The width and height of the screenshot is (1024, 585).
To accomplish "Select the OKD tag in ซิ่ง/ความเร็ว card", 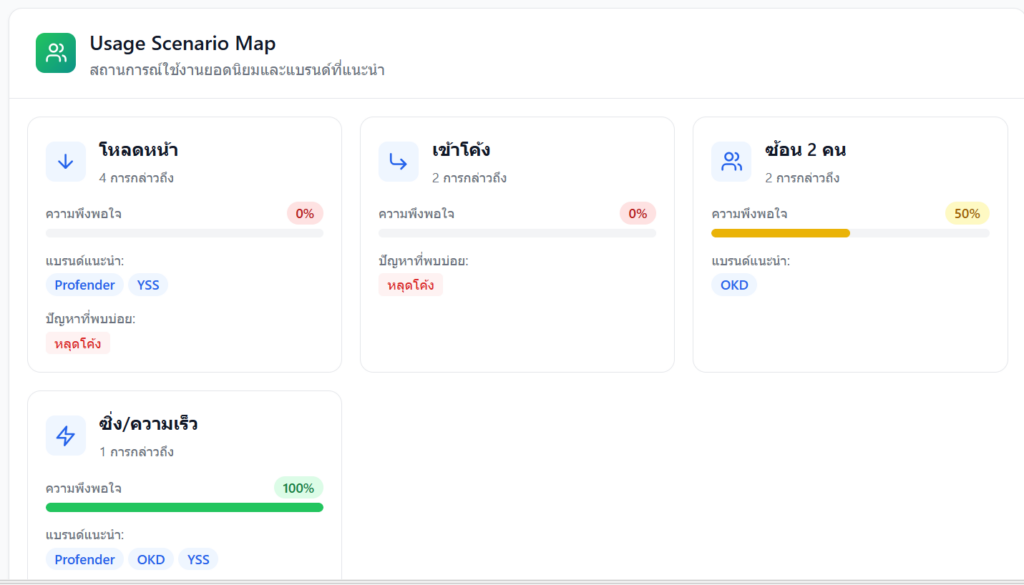I will tap(151, 559).
